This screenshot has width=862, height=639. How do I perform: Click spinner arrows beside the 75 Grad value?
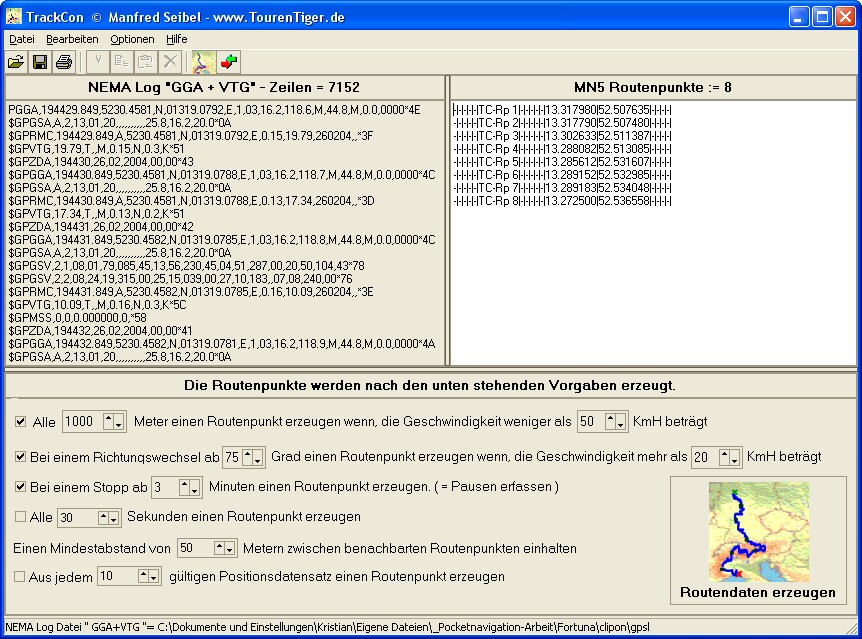tap(254, 457)
